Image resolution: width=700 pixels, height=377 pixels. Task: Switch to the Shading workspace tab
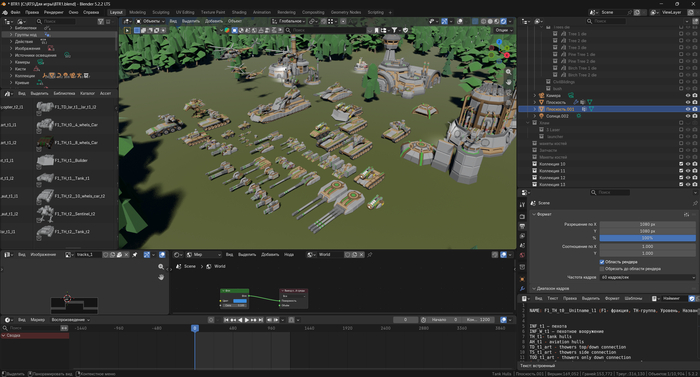(x=239, y=12)
